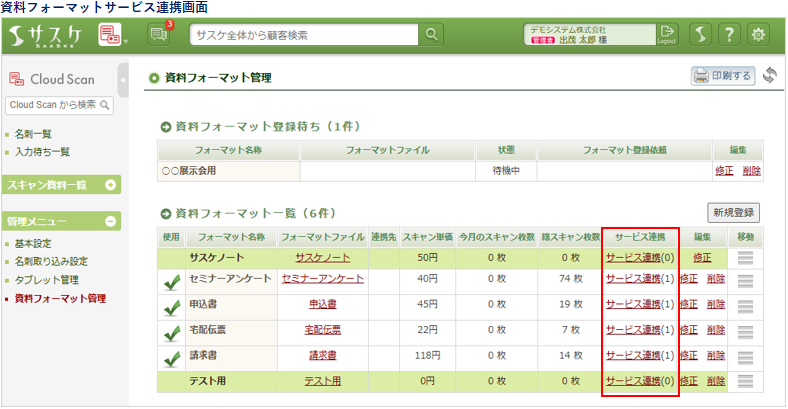
Task: Click the Cloud Scan search magnifier icon
Action: (105, 105)
